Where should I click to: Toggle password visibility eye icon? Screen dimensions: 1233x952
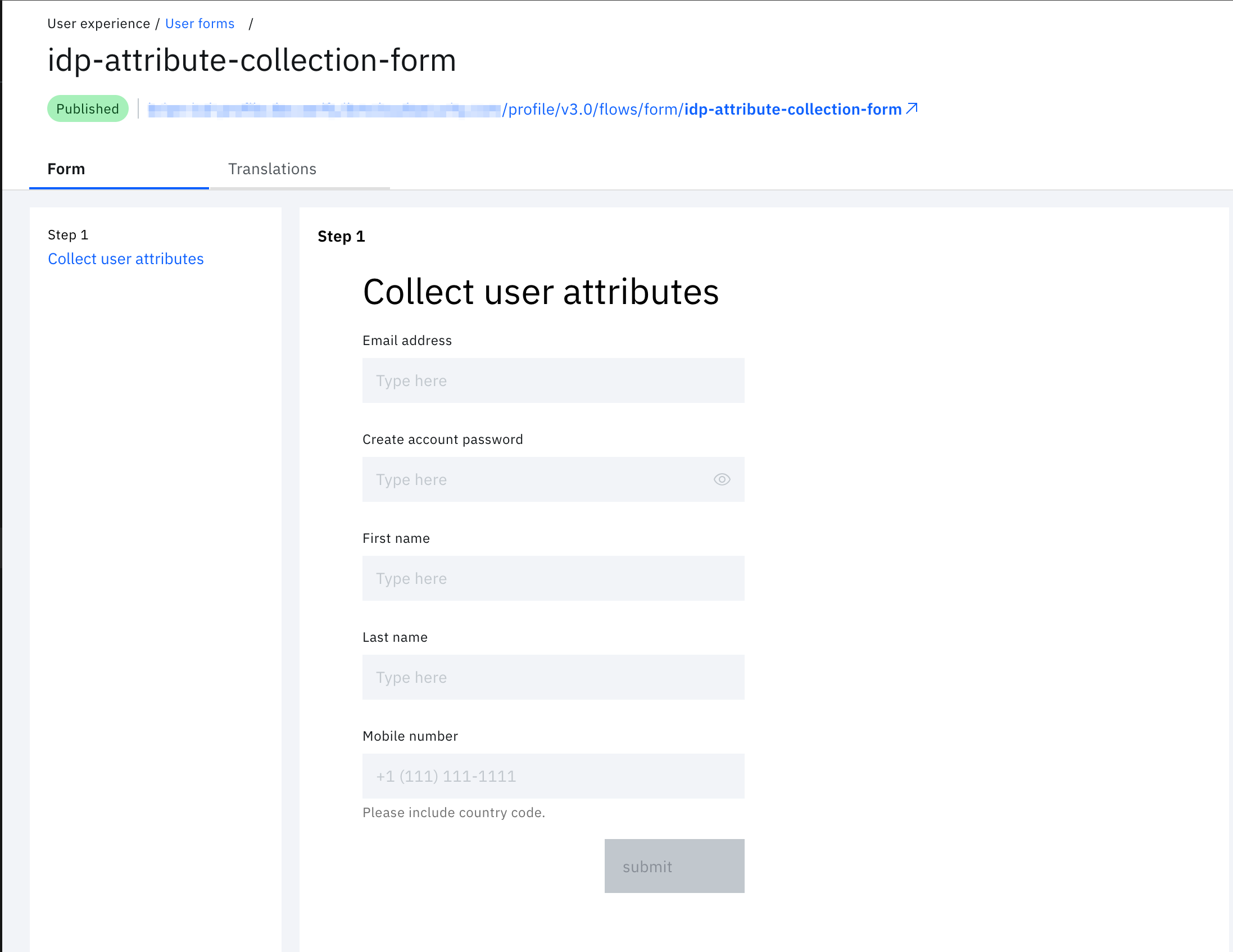tap(722, 479)
